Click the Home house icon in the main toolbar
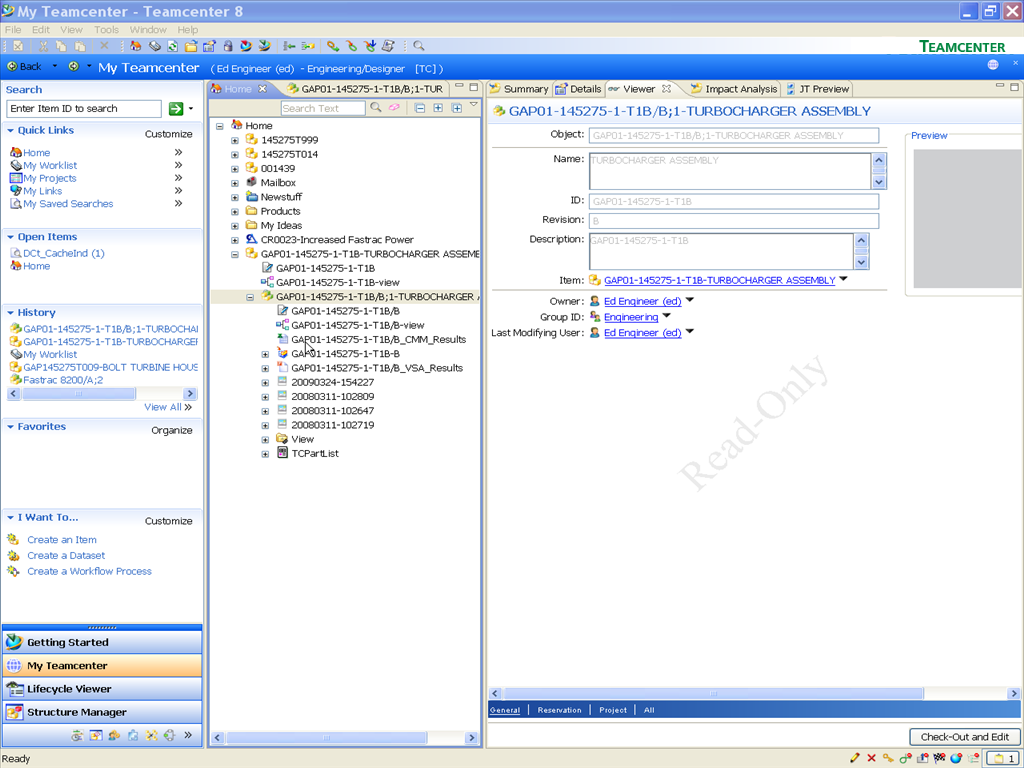Screen dimensions: 1024x768 pyautogui.click(x=136, y=46)
